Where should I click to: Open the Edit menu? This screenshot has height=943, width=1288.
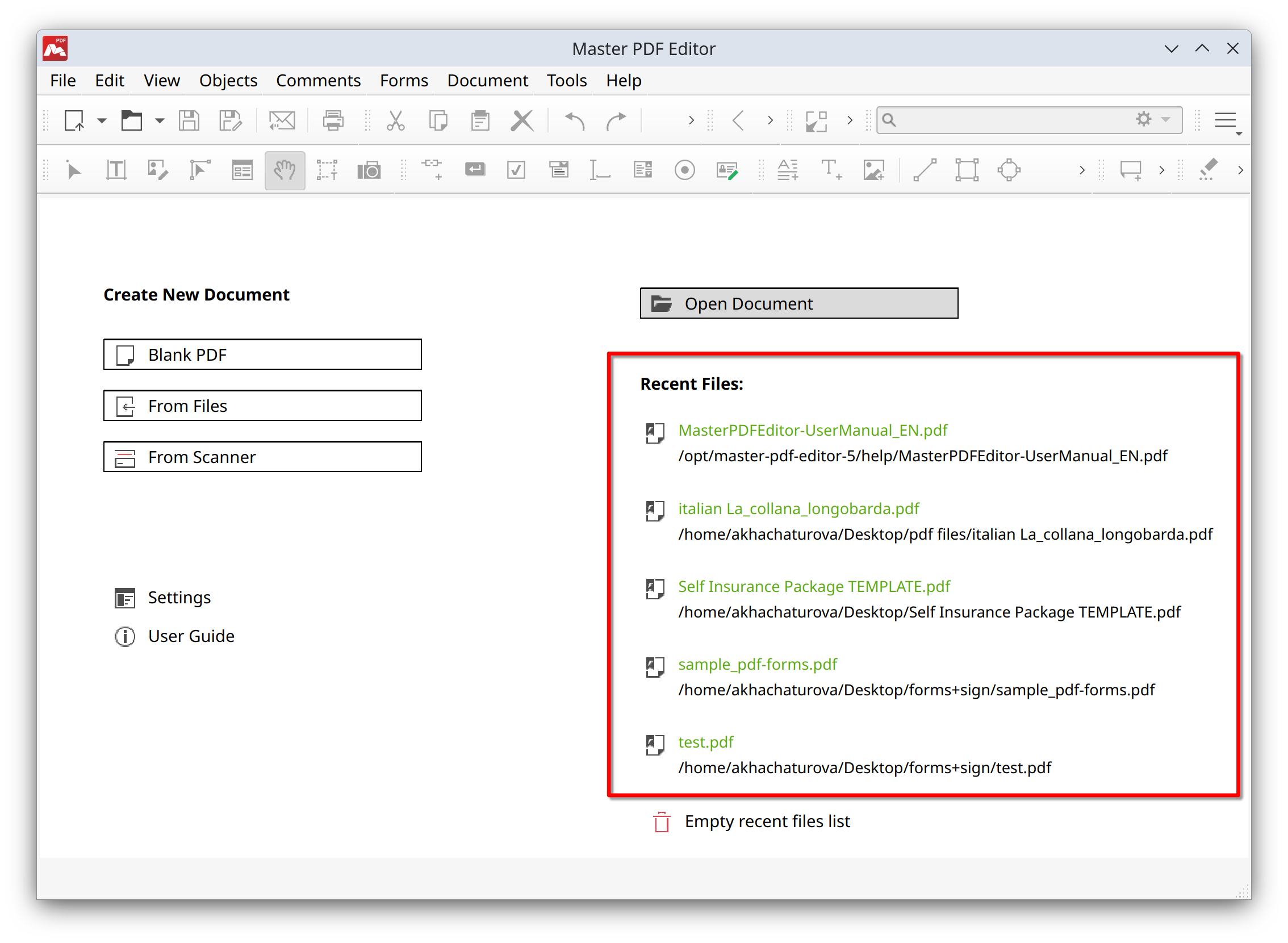click(110, 81)
